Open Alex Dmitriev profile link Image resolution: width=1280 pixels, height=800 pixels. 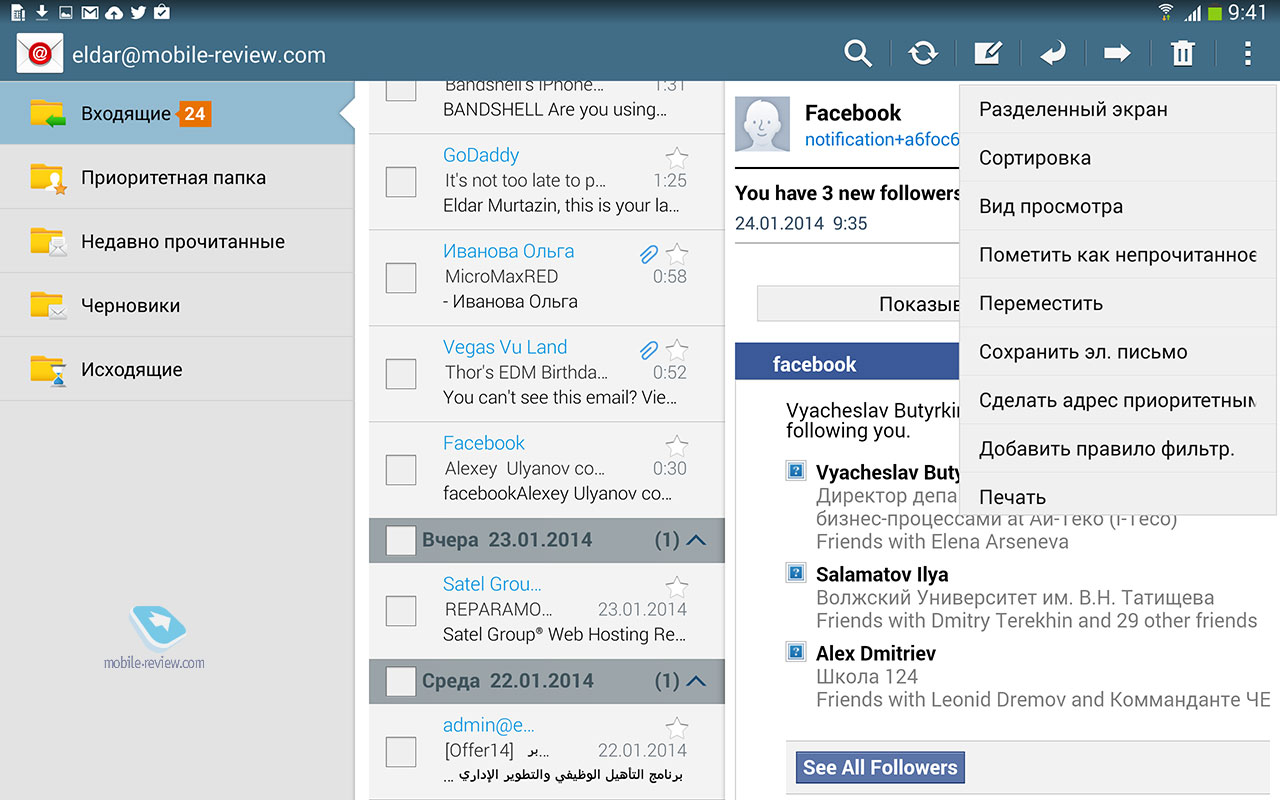876,654
